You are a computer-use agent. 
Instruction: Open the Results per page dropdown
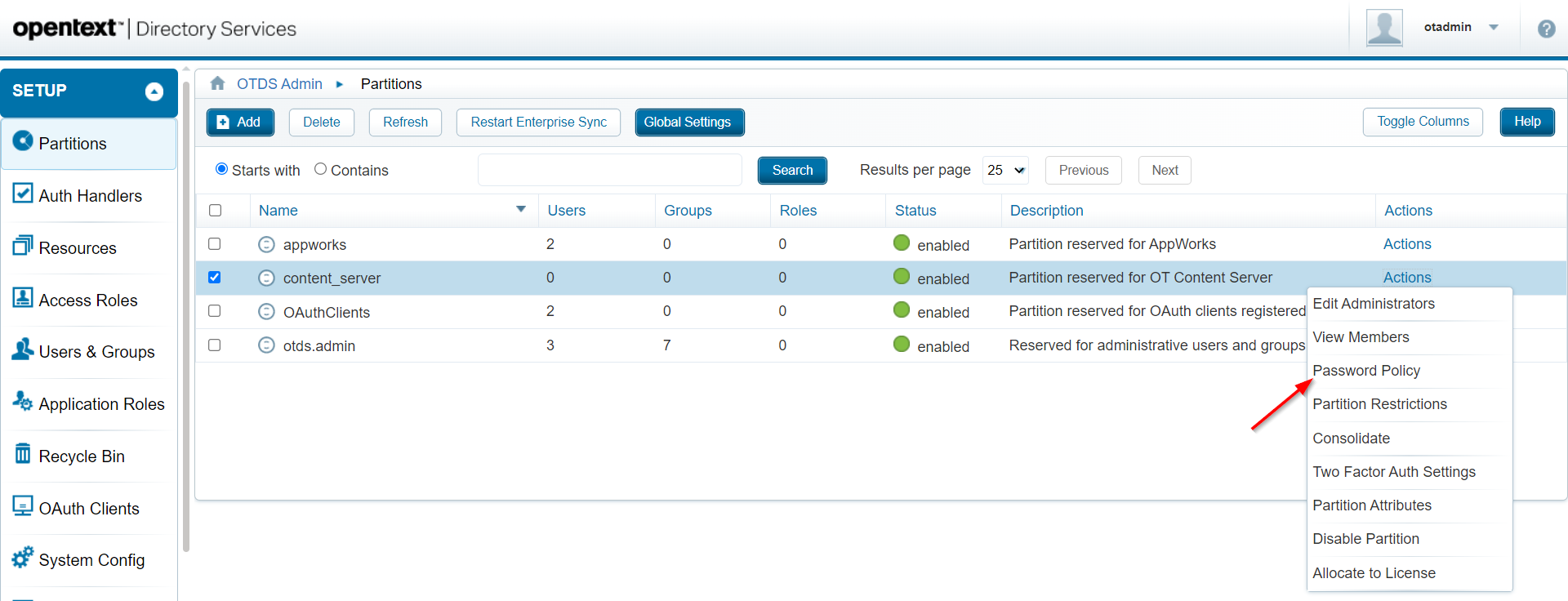pos(1005,170)
